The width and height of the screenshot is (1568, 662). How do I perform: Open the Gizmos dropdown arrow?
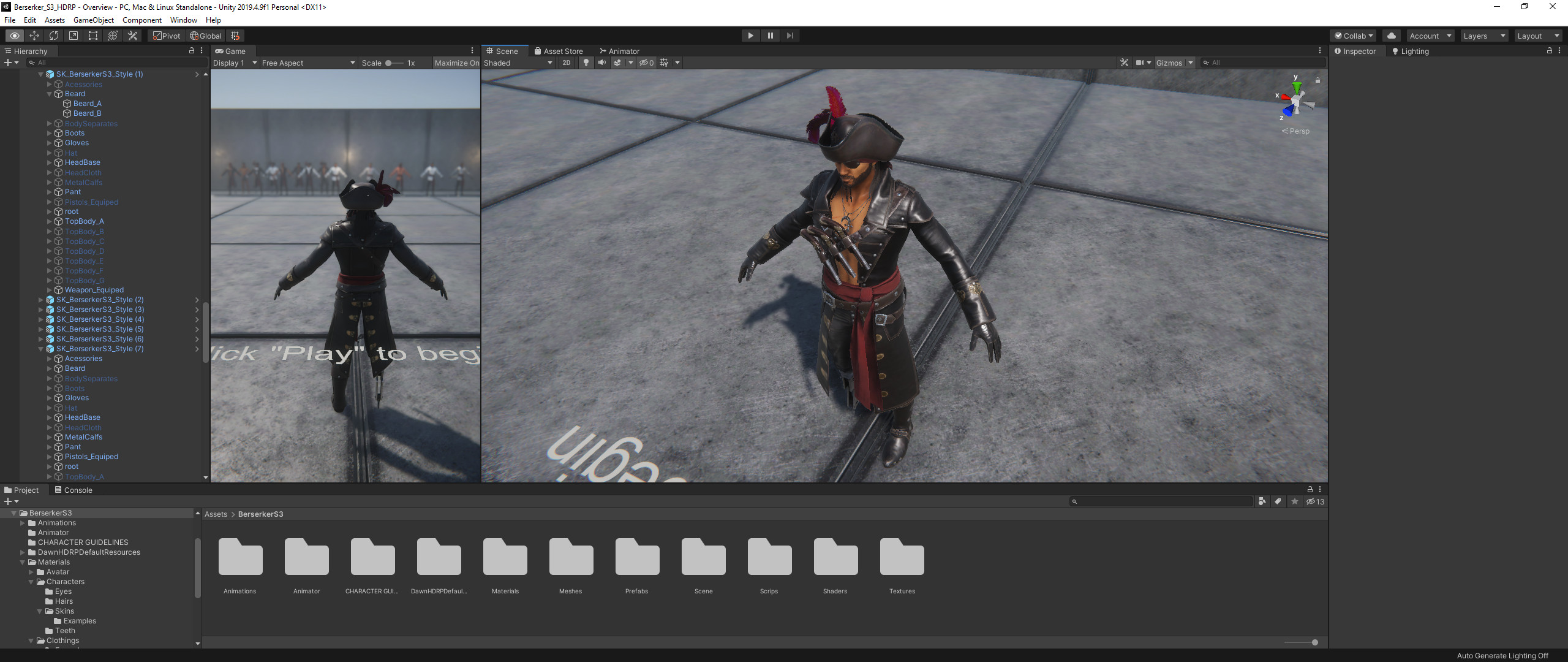point(1191,63)
